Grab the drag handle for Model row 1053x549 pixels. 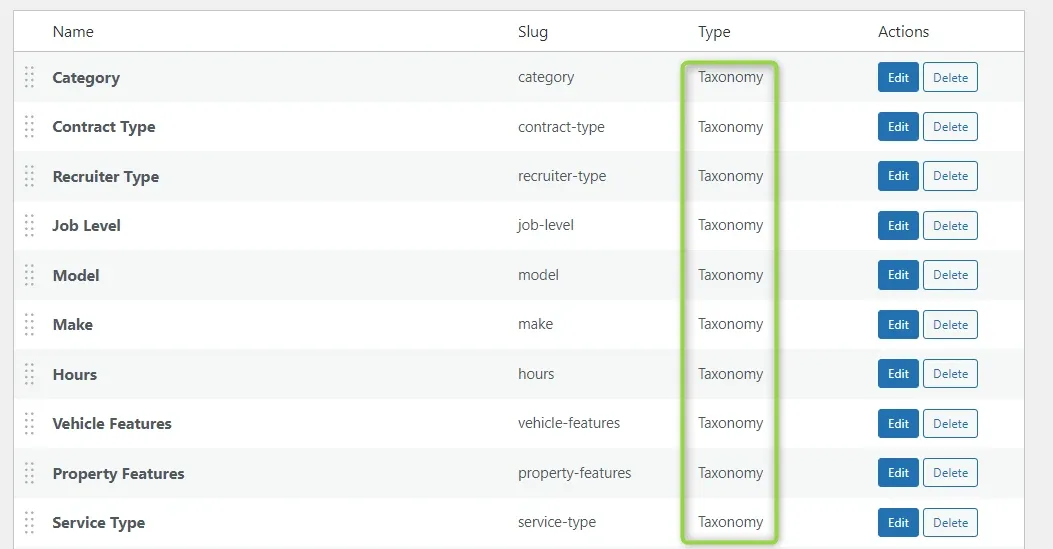point(30,275)
